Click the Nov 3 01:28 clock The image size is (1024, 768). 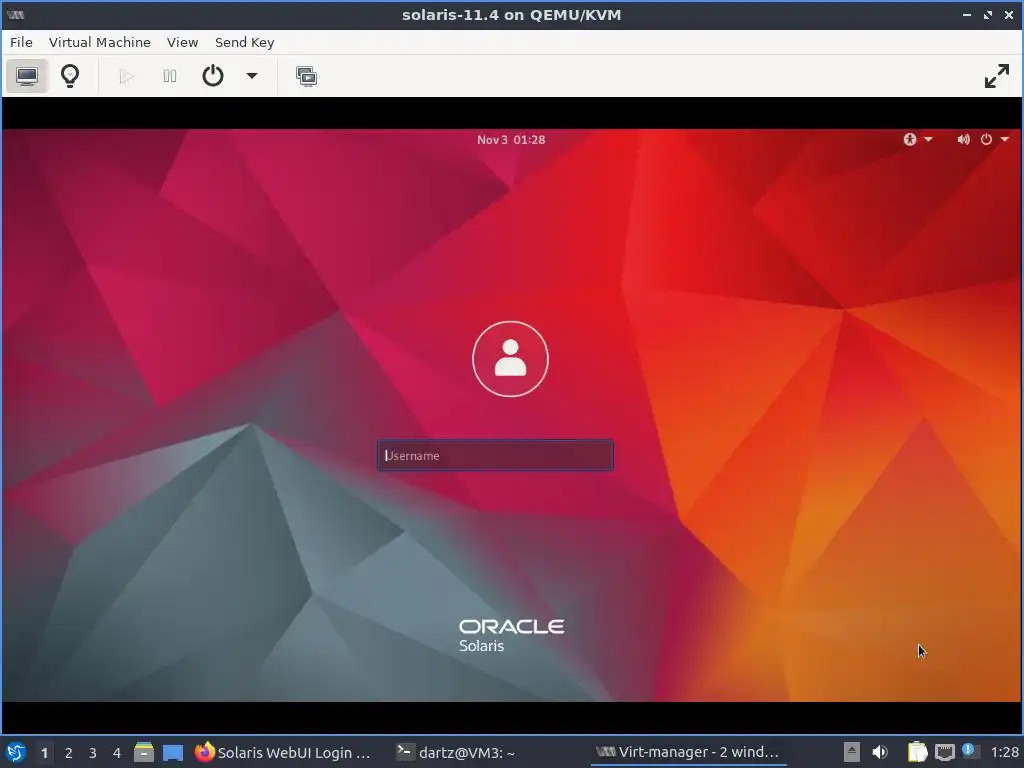point(511,140)
